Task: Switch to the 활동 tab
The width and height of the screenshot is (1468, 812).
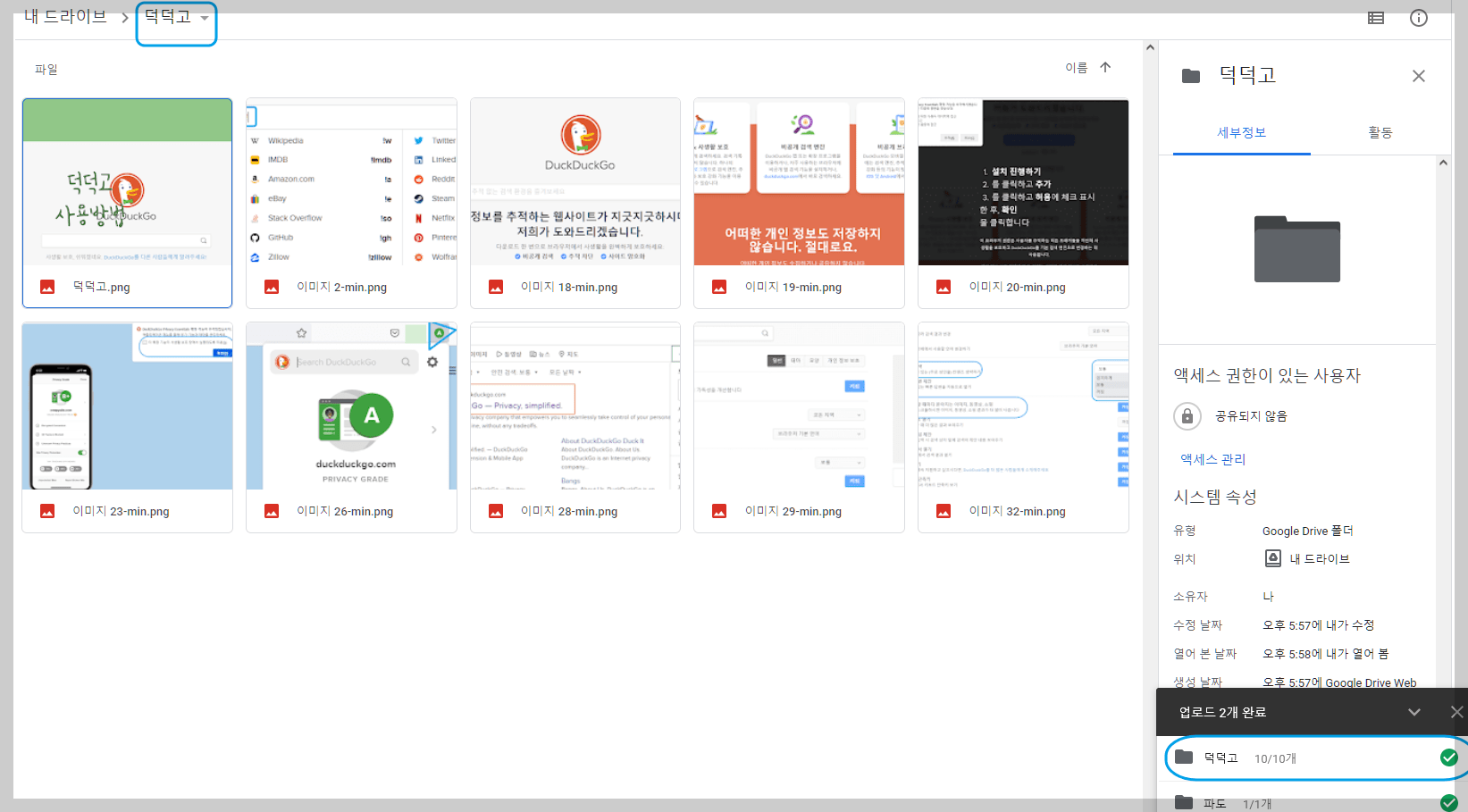Action: (1380, 132)
